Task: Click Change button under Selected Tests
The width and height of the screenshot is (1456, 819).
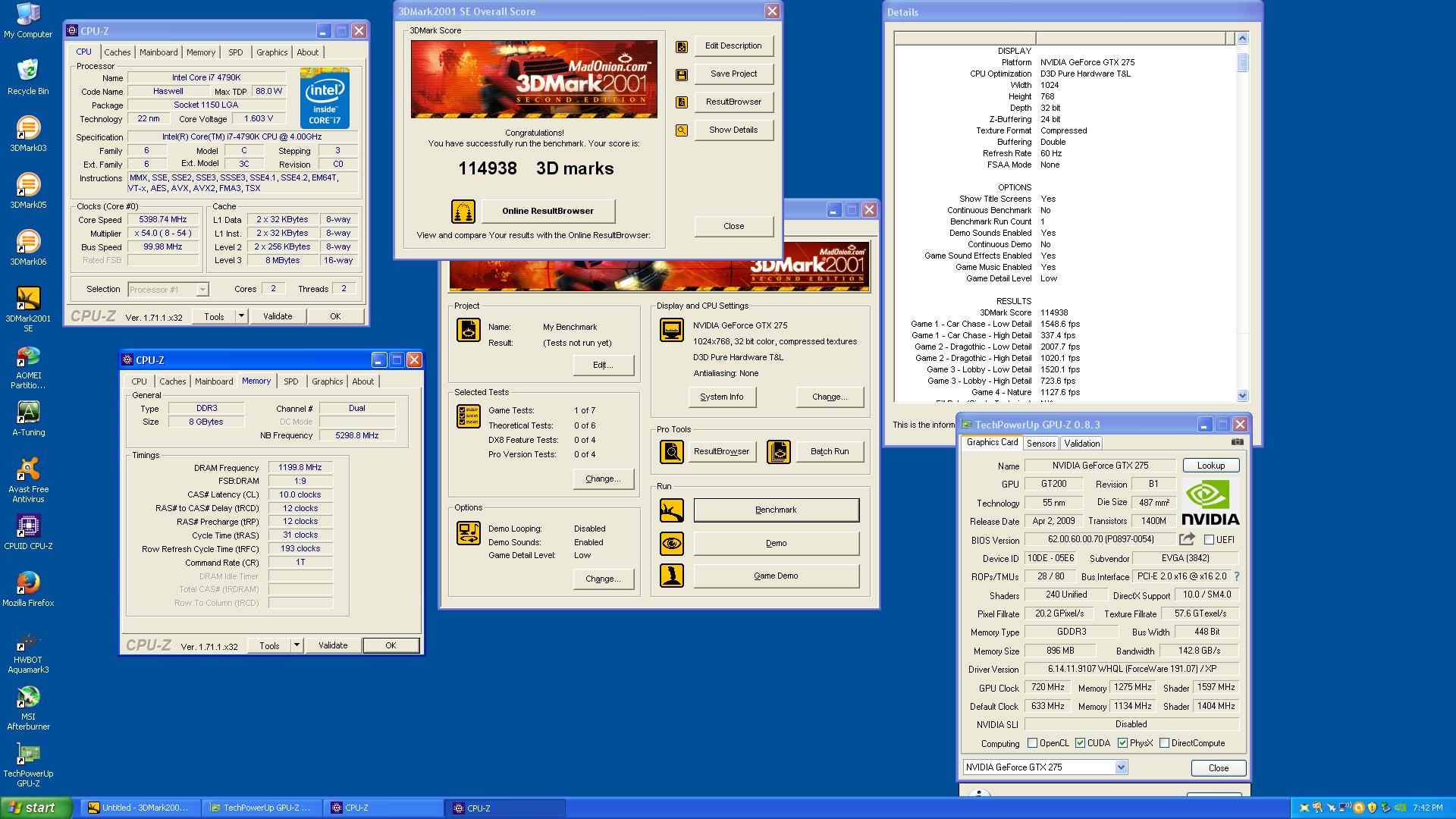Action: [603, 479]
